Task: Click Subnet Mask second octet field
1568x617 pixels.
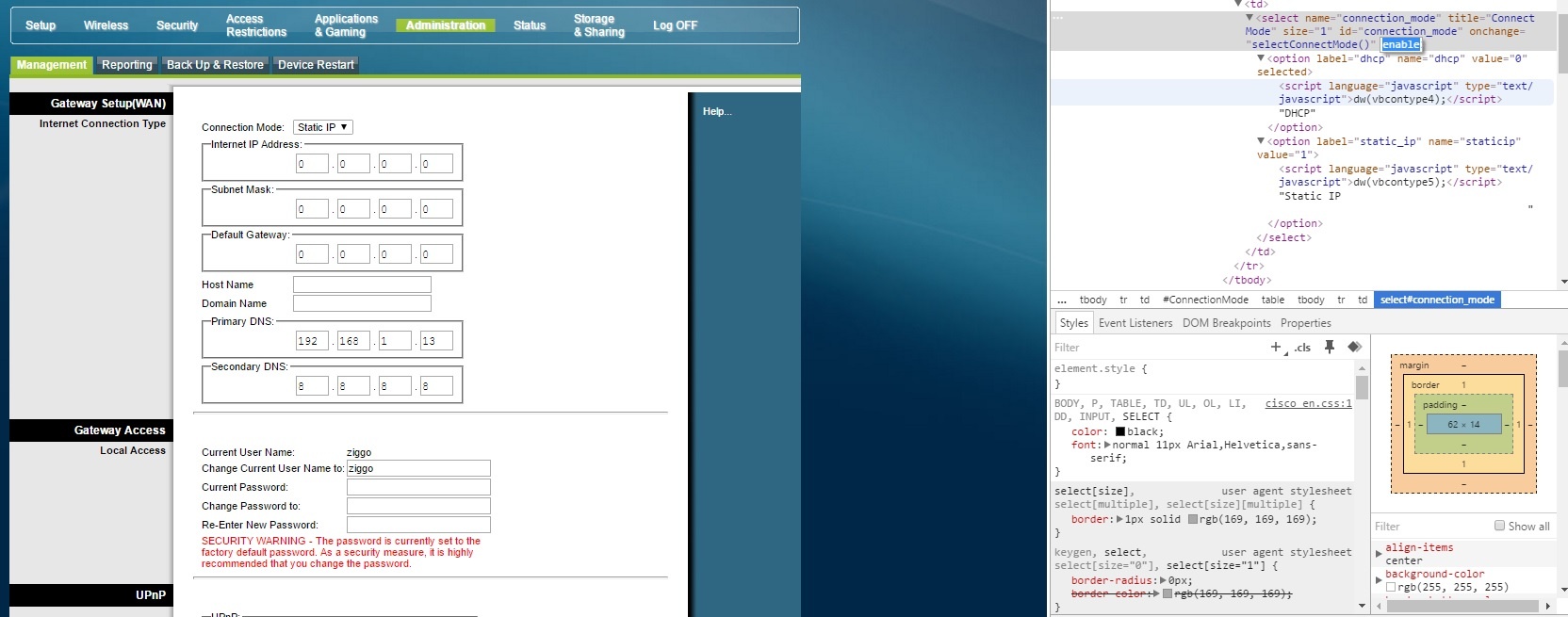Action: pyautogui.click(x=353, y=209)
